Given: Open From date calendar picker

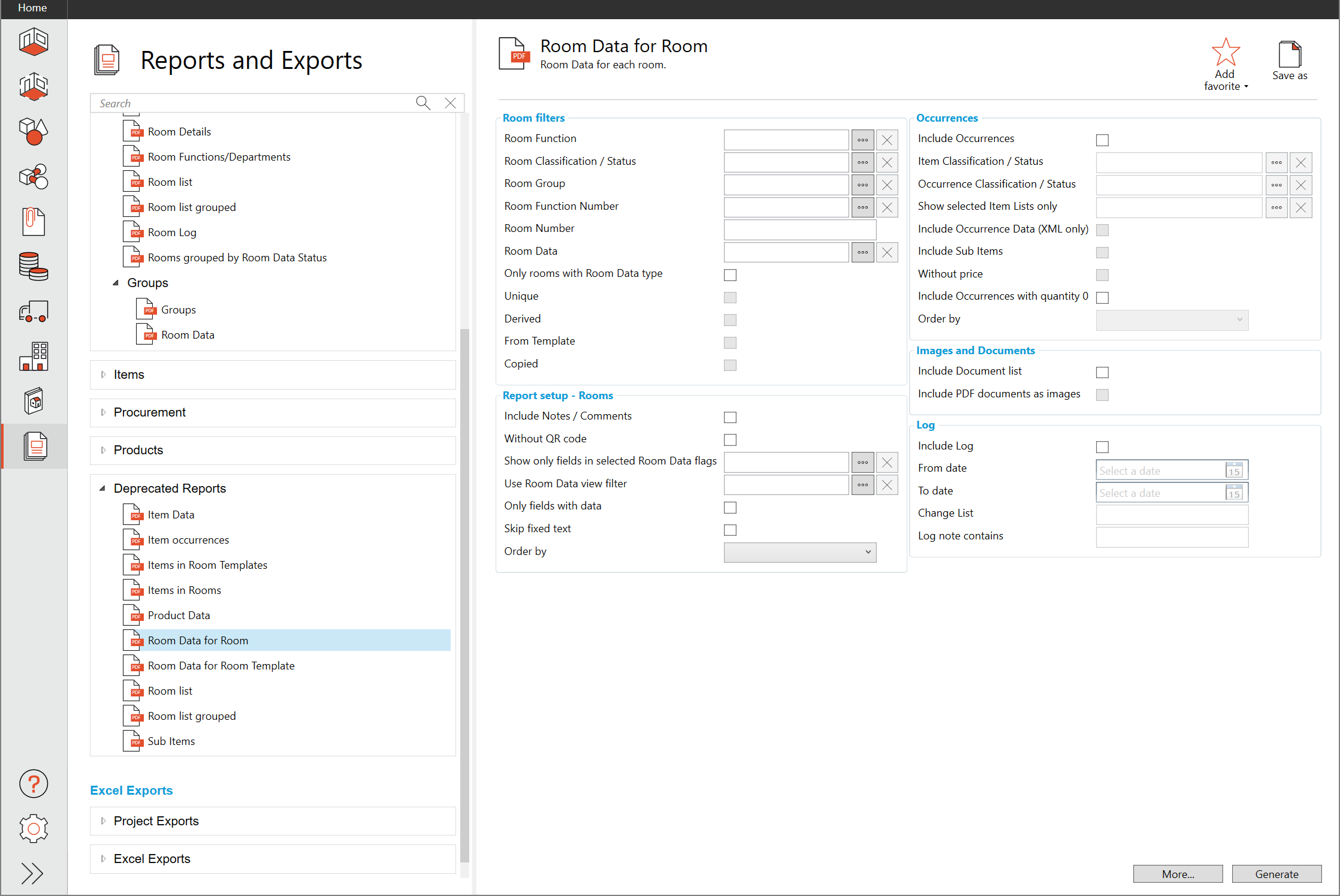Looking at the screenshot, I should pyautogui.click(x=1234, y=470).
